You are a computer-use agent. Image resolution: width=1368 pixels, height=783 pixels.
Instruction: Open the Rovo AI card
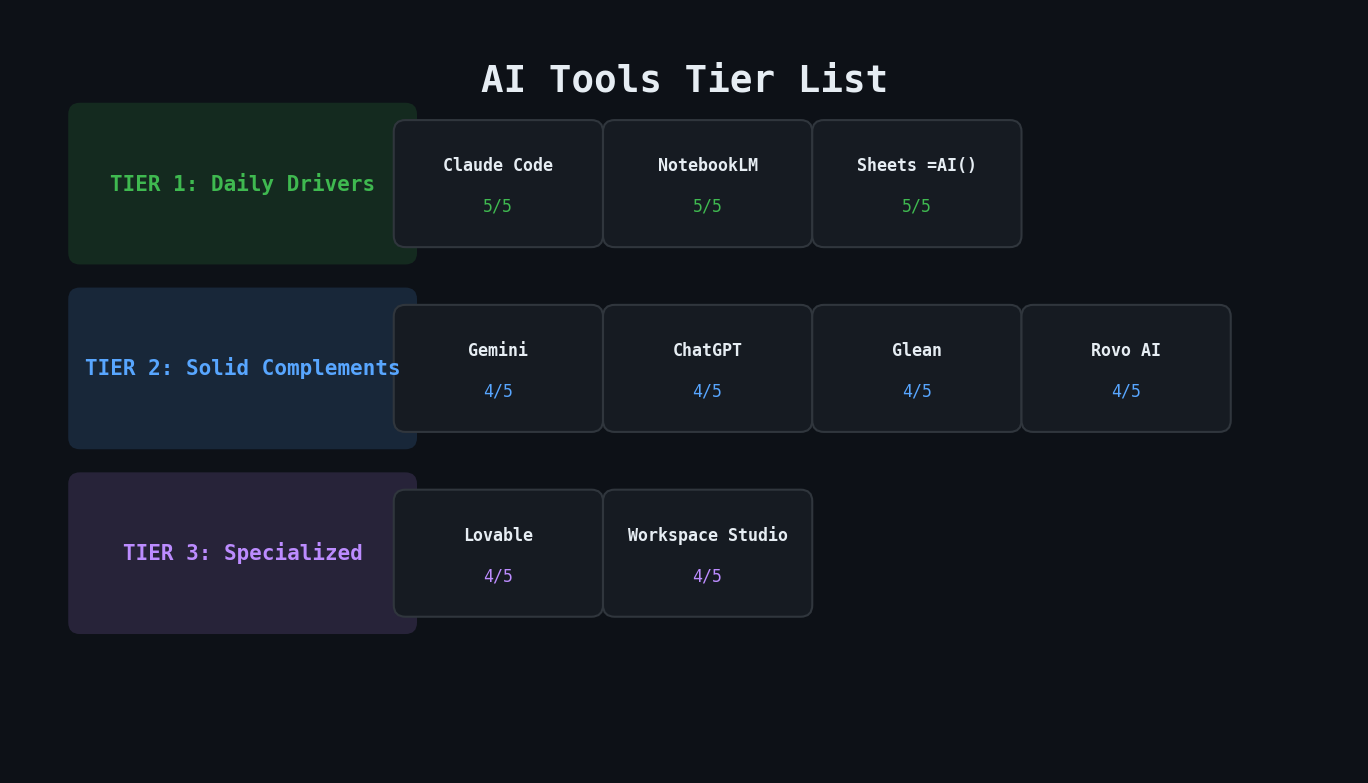[1126, 368]
